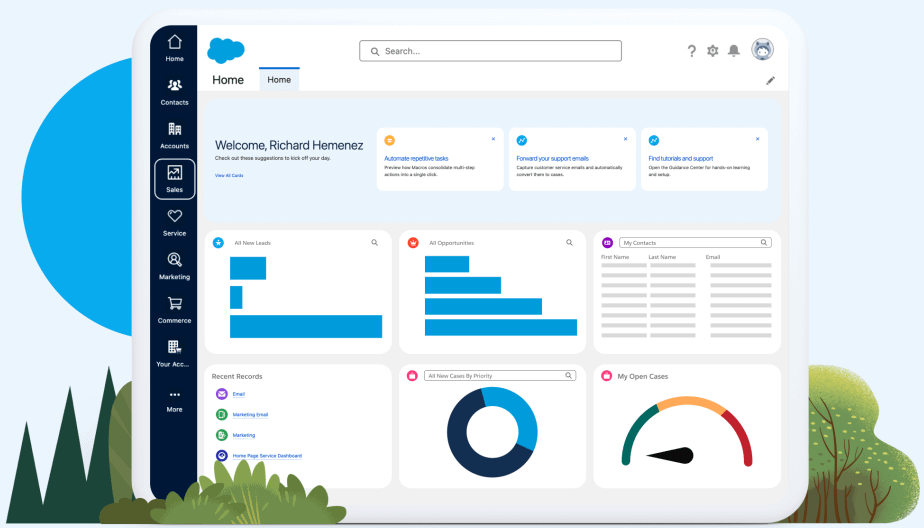924x528 pixels.
Task: Click the Salesforce cloud logo
Action: 226,51
